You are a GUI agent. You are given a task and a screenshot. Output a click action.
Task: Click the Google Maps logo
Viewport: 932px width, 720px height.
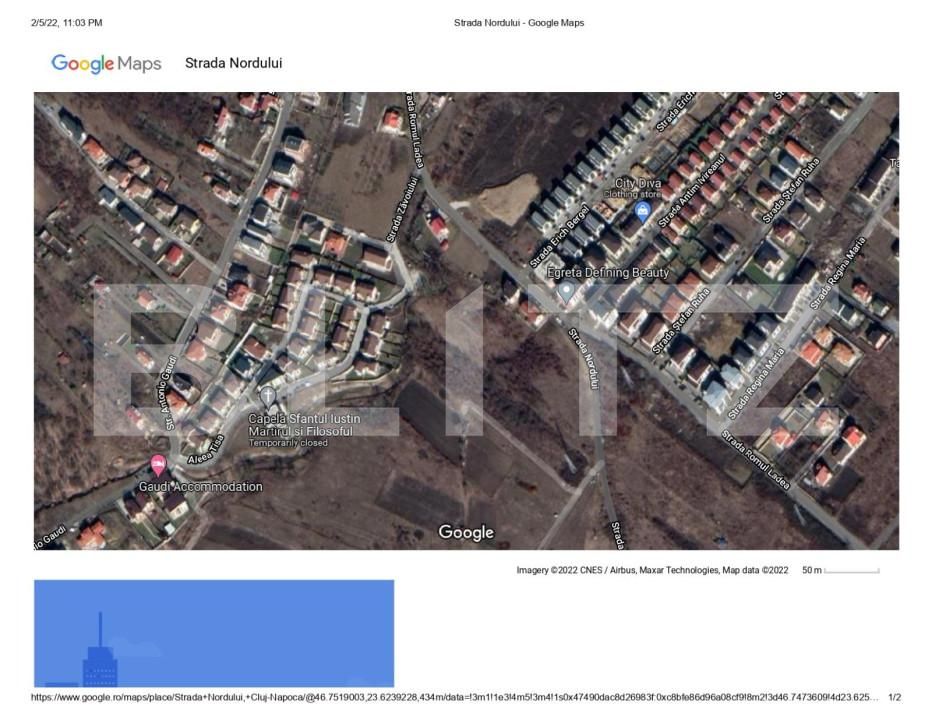pyautogui.click(x=107, y=64)
